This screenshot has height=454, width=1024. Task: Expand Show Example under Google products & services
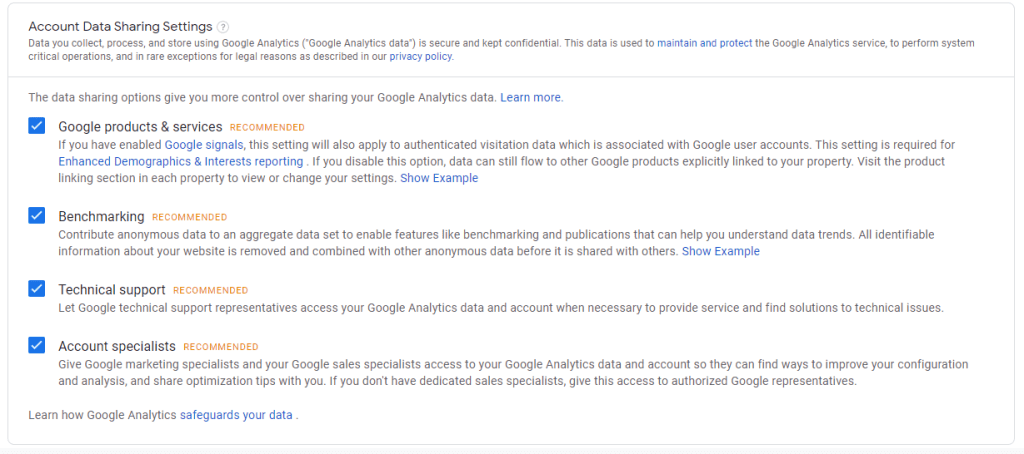(439, 178)
